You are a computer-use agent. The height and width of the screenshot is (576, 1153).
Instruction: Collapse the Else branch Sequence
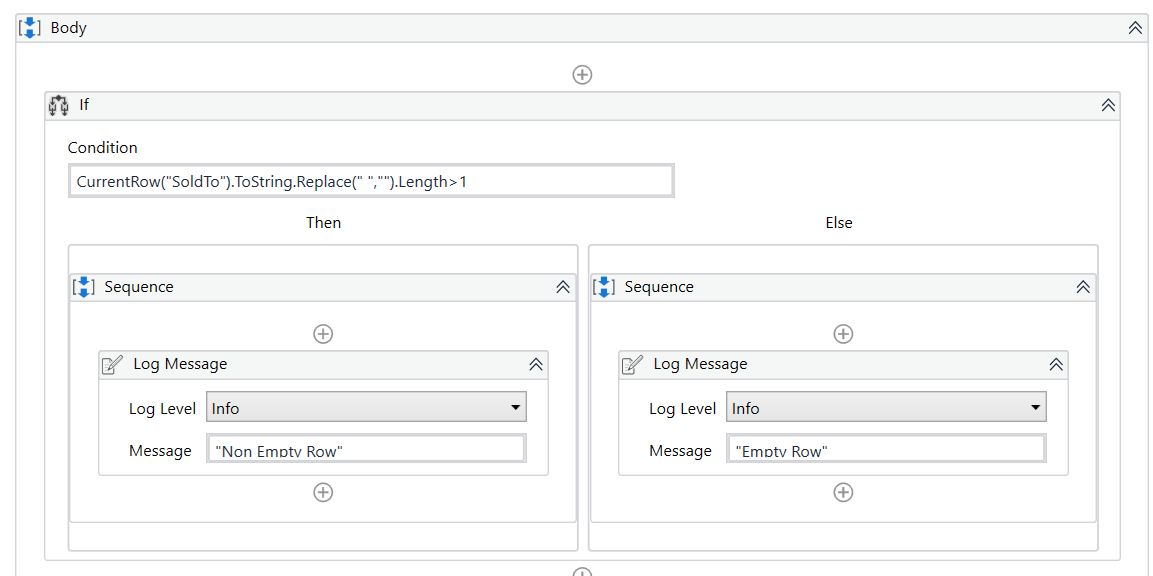(1083, 287)
